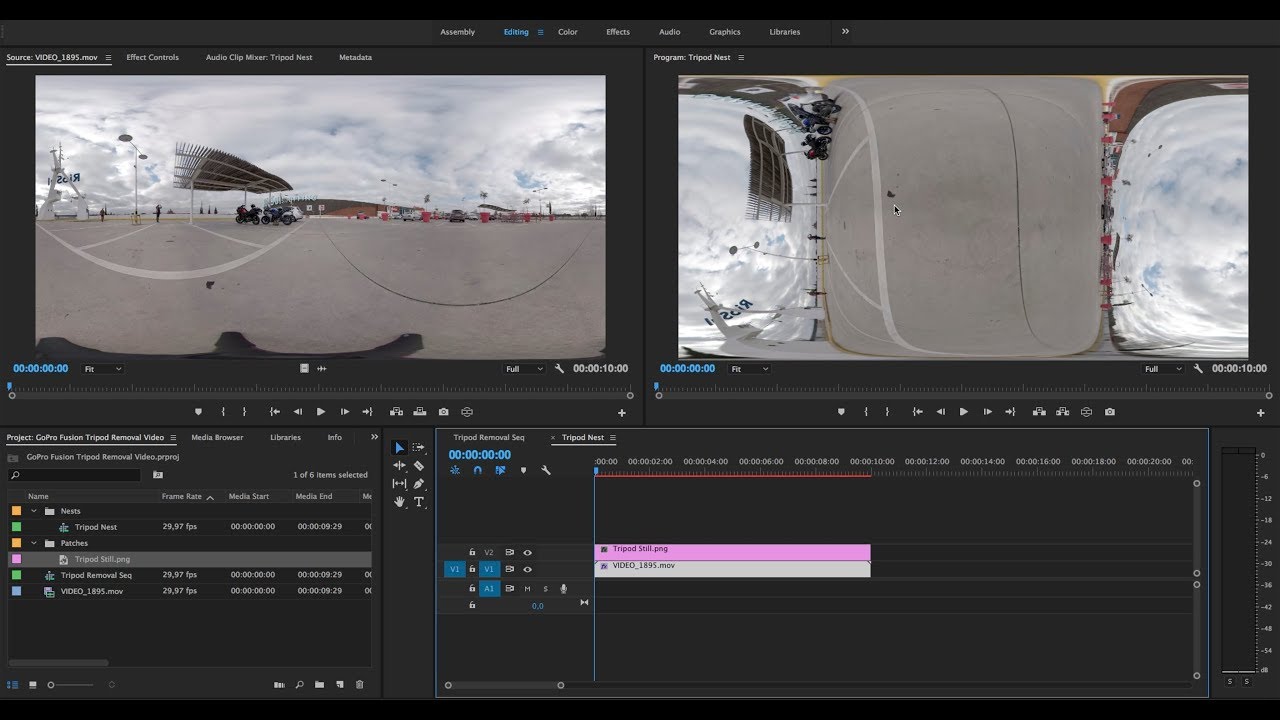The image size is (1280, 720).
Task: Open Program monitor Full resolution dropdown
Action: [x=1163, y=369]
